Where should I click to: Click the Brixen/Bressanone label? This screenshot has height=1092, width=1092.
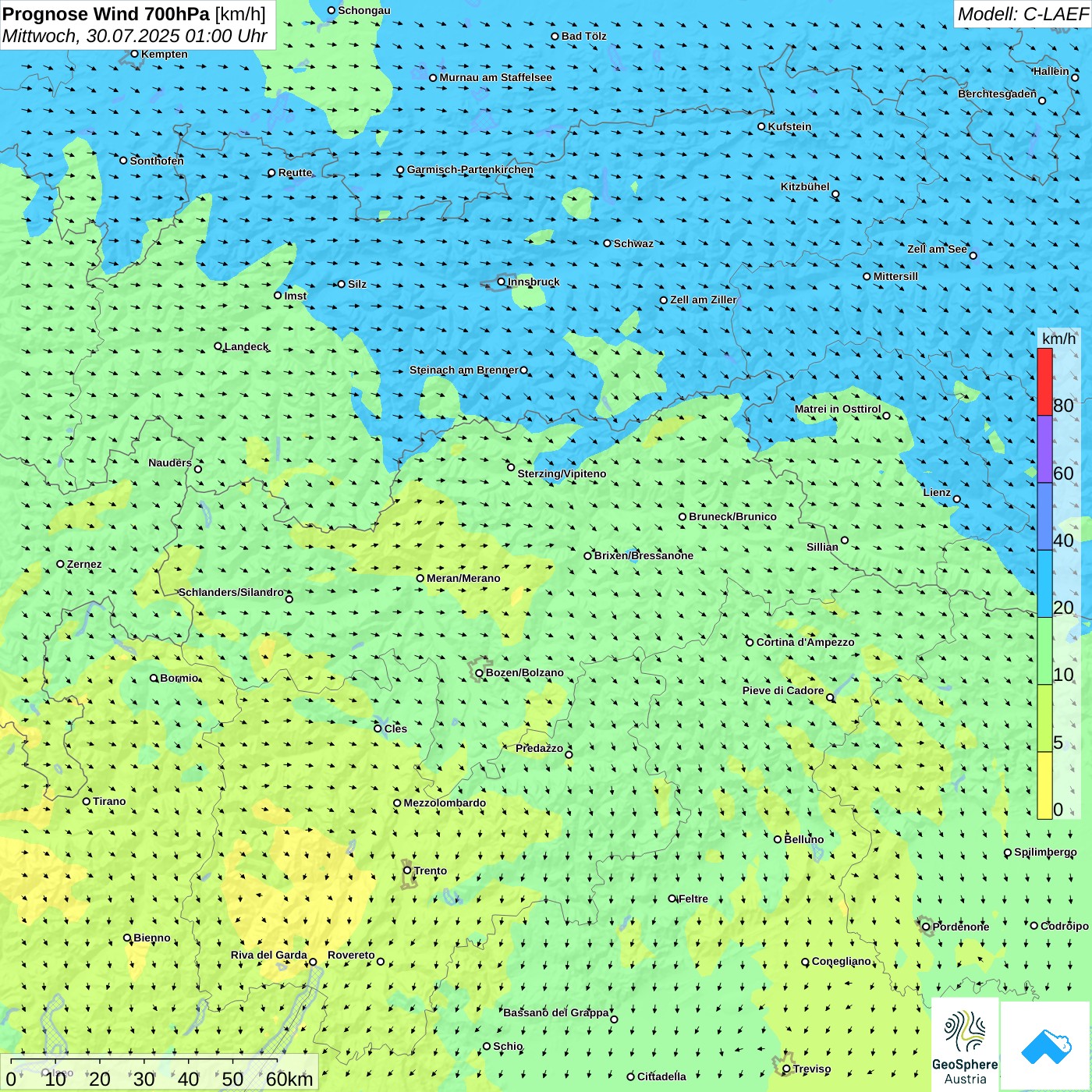643,555
